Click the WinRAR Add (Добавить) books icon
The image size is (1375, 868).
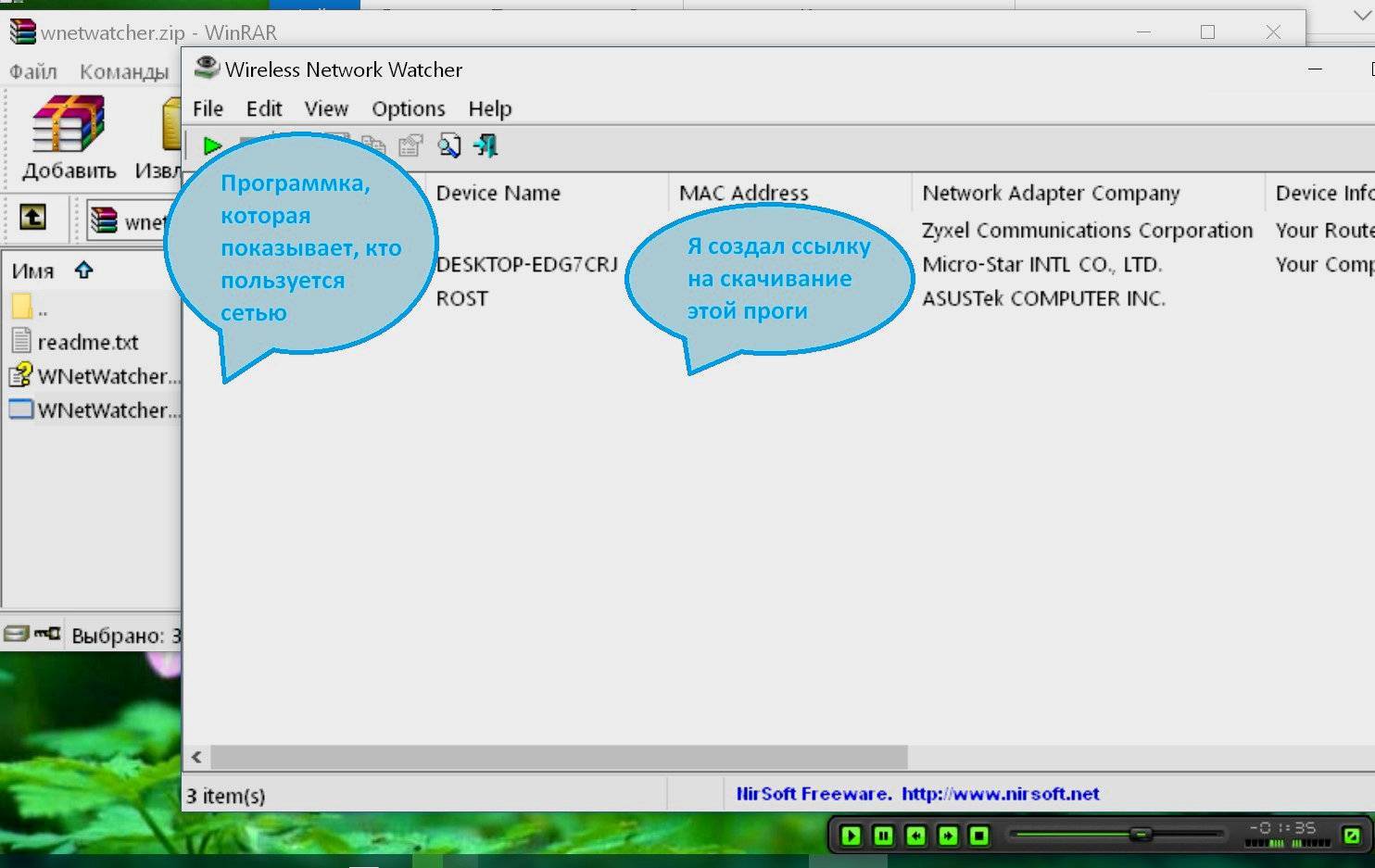[x=69, y=125]
